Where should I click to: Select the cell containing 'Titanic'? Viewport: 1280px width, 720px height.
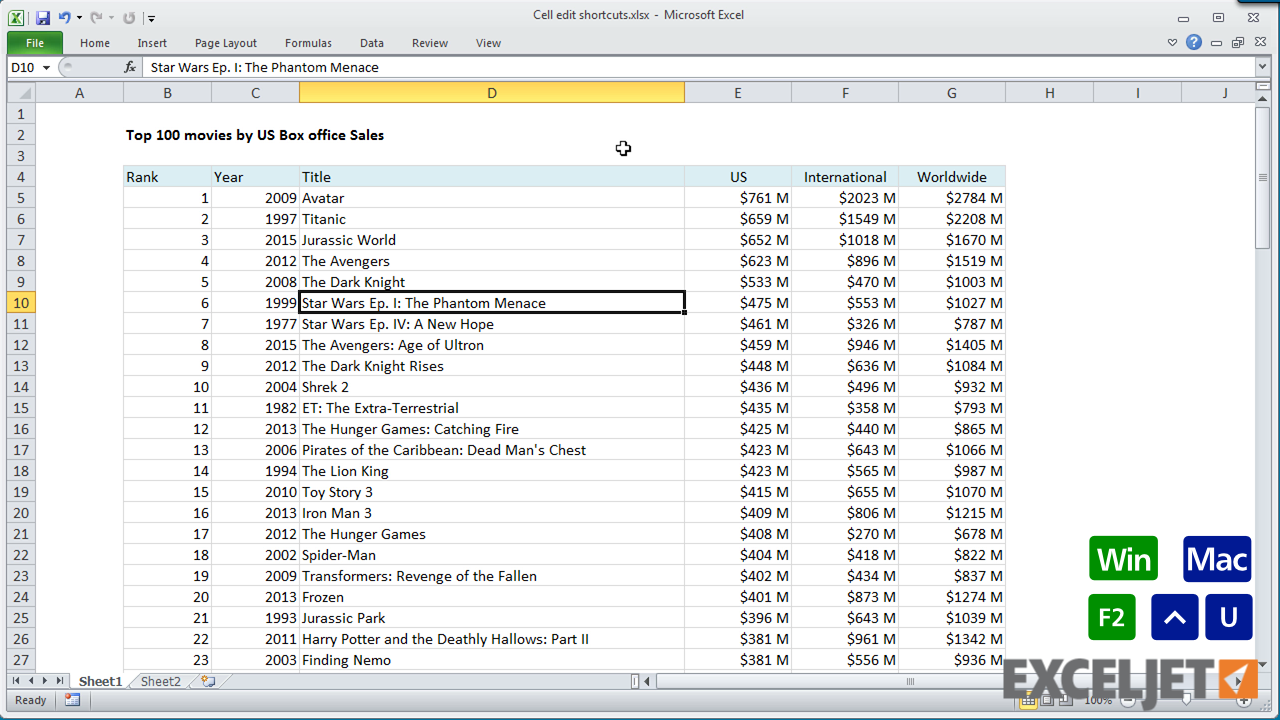click(x=492, y=219)
